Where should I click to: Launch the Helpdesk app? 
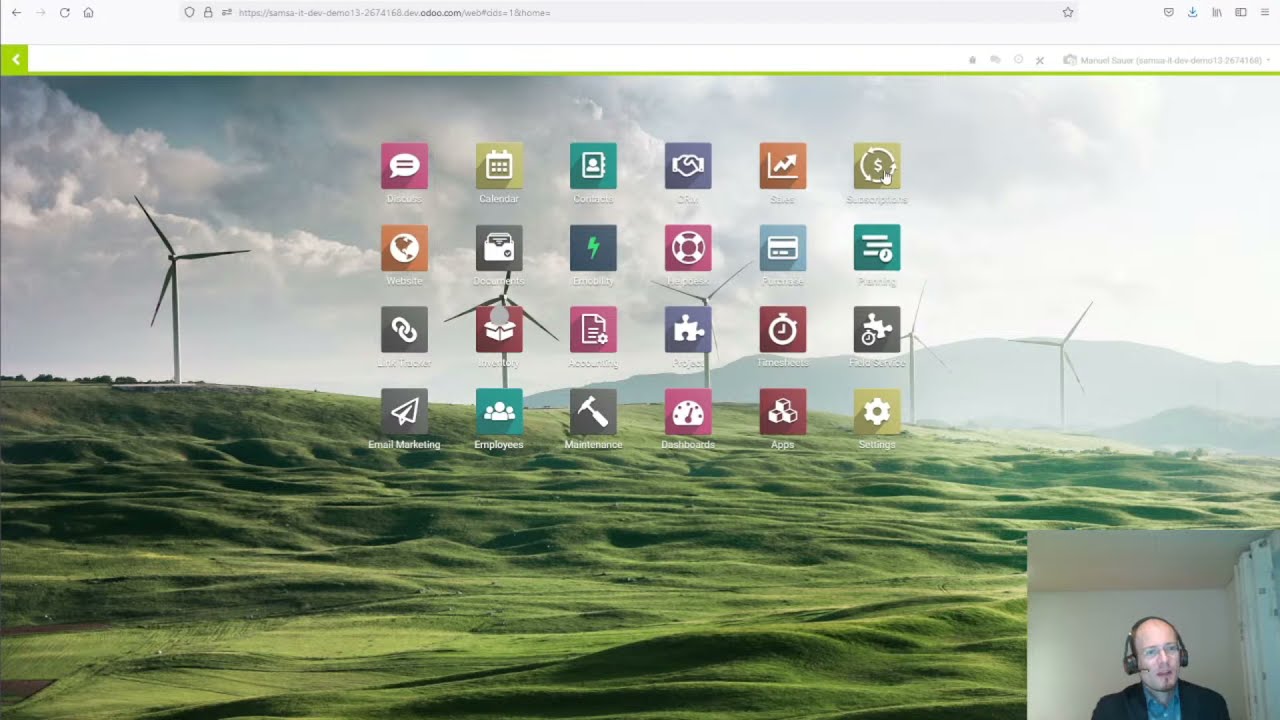click(688, 248)
